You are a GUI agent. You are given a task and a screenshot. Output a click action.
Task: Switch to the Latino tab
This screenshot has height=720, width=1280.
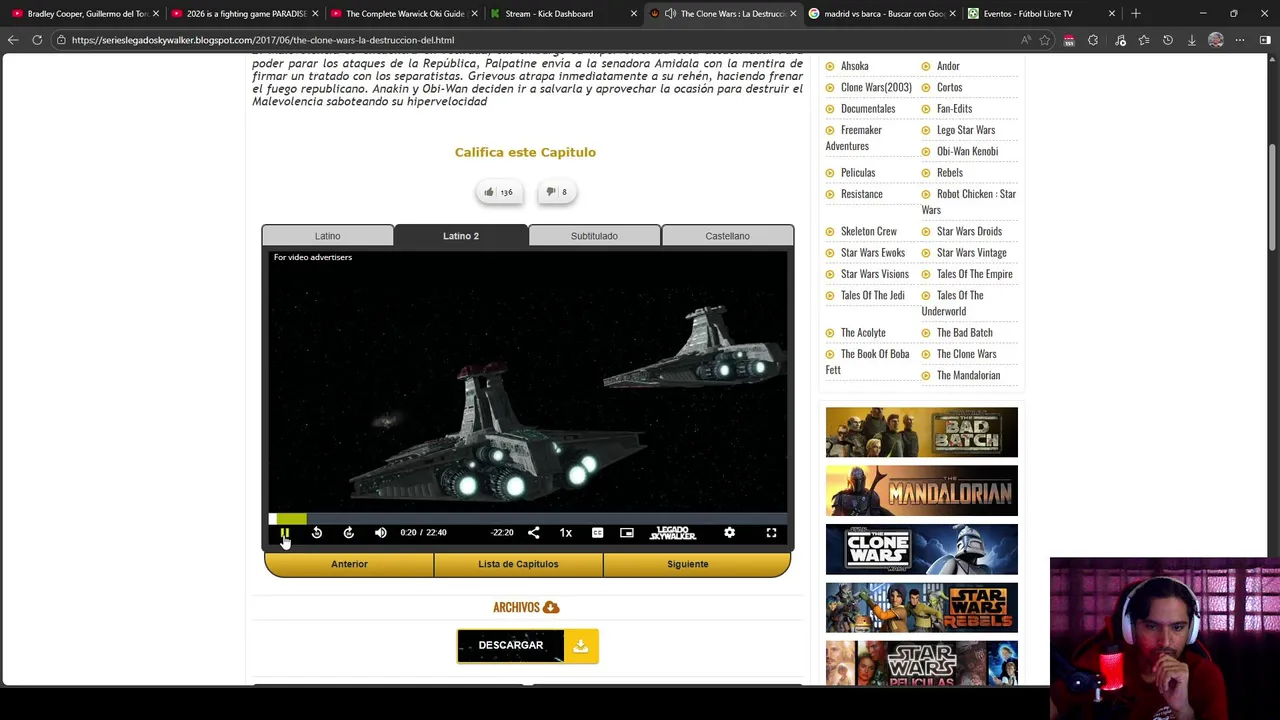pyautogui.click(x=328, y=236)
